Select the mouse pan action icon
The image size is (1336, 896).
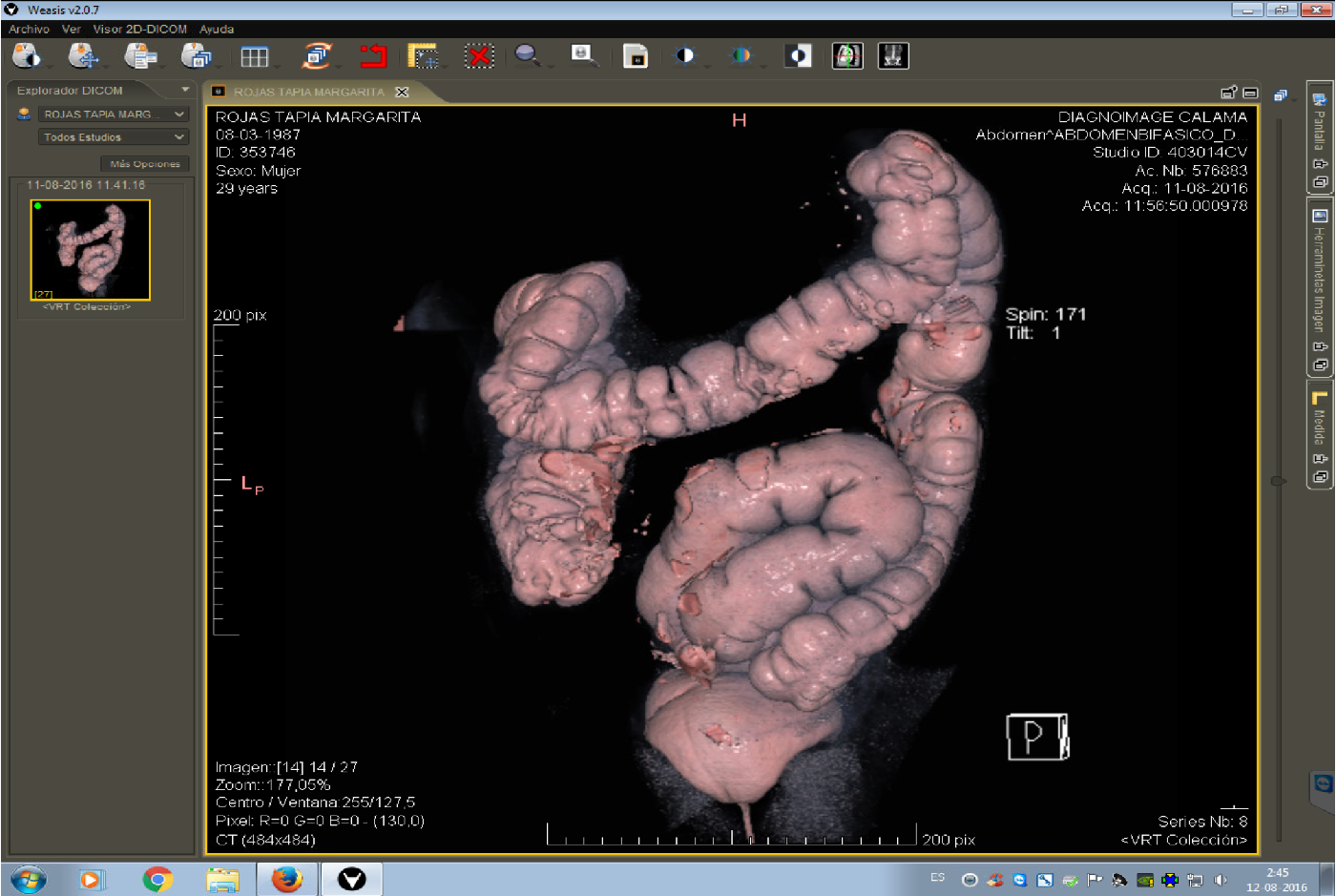pos(84,56)
